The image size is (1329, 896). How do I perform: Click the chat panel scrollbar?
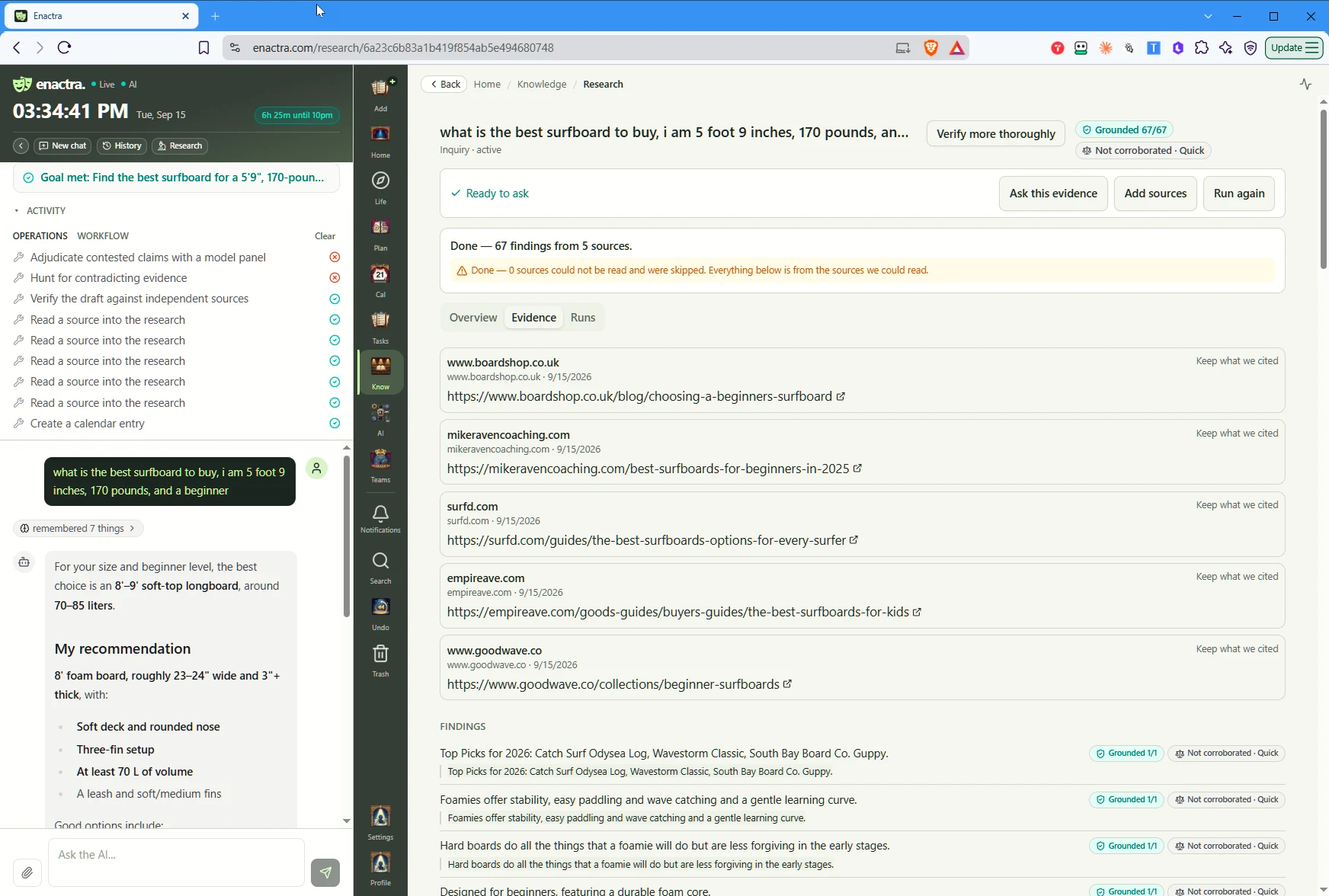347,536
